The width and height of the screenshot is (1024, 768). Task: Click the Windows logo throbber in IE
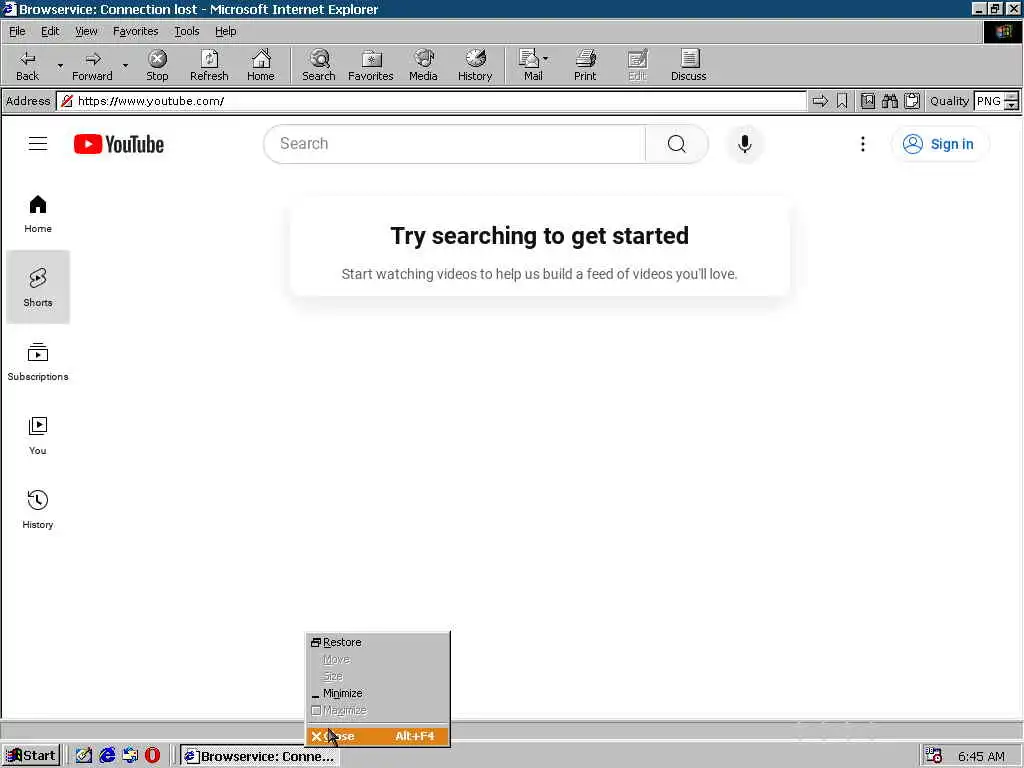click(x=1002, y=31)
